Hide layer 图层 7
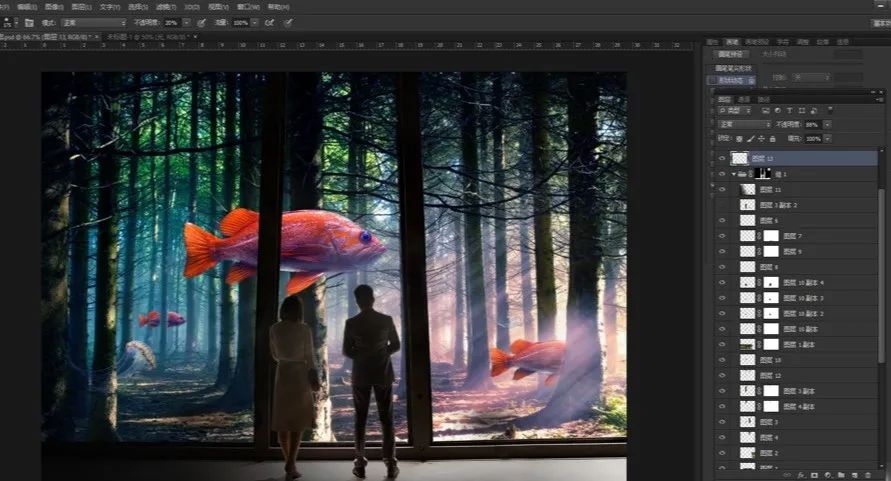This screenshot has width=891, height=481. pyautogui.click(x=722, y=236)
